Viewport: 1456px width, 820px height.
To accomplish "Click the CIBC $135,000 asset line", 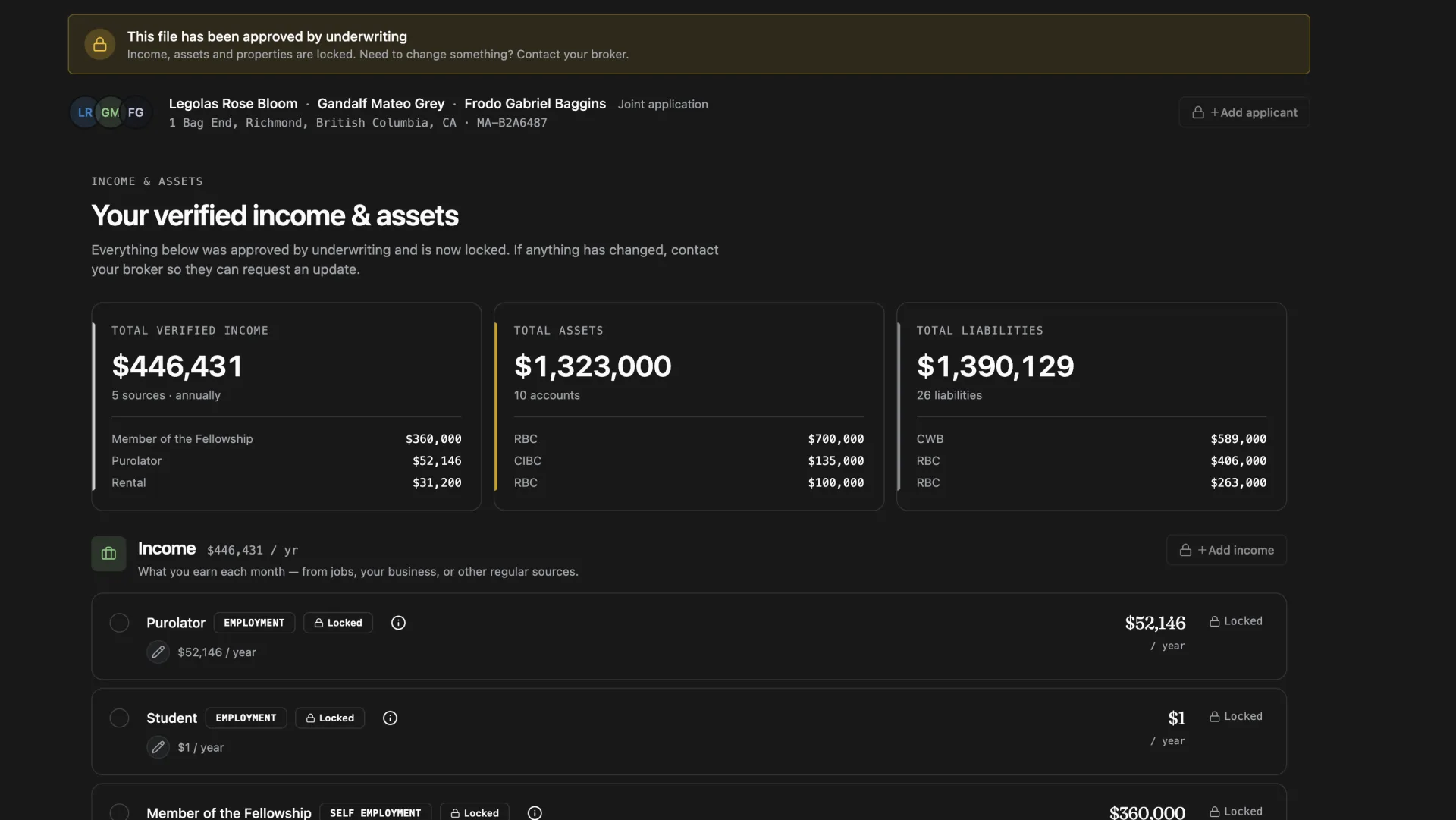I will [689, 461].
